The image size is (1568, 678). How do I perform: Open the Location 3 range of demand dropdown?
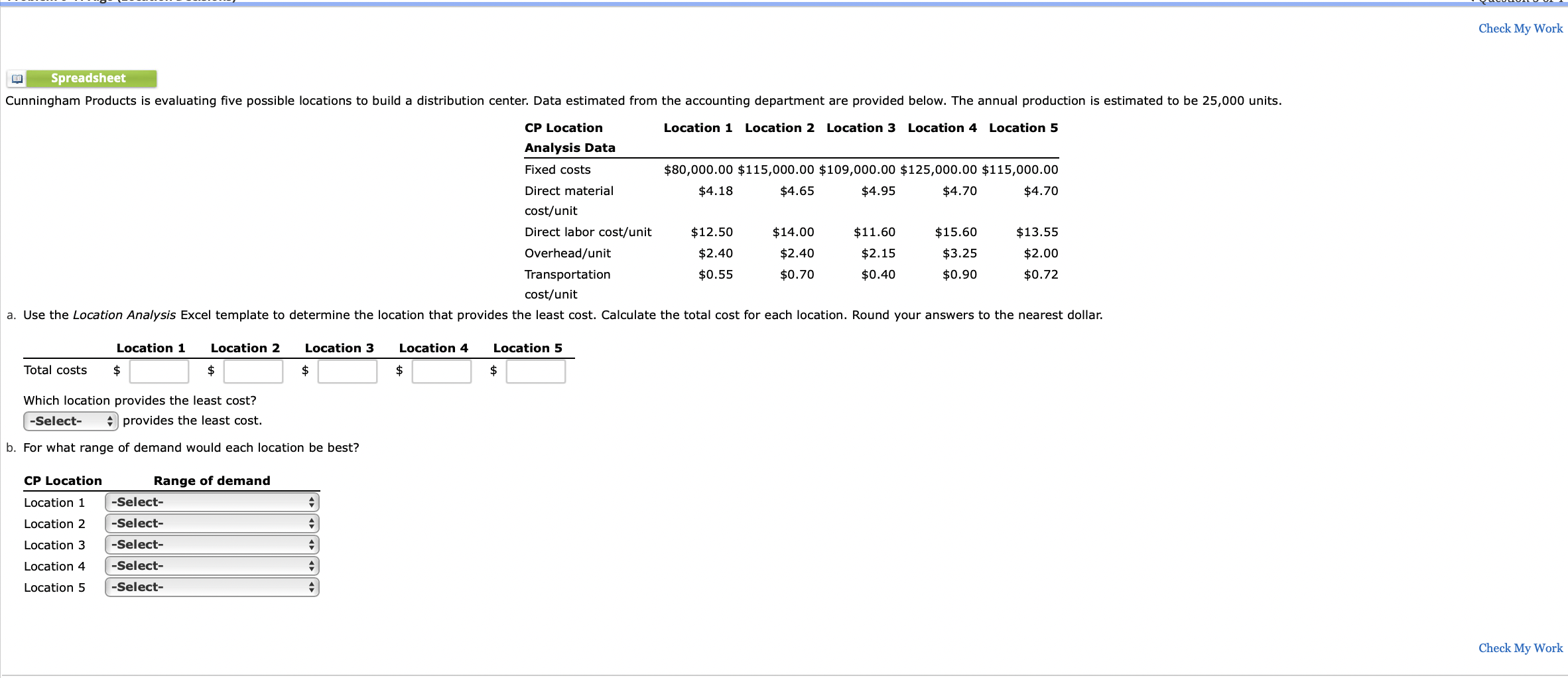click(x=211, y=545)
